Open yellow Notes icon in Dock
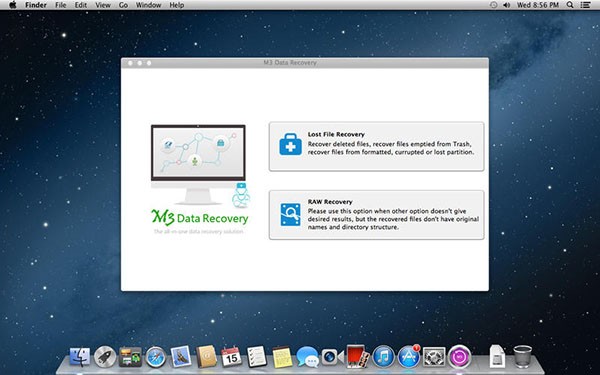600x375 pixels. pyautogui.click(x=282, y=357)
